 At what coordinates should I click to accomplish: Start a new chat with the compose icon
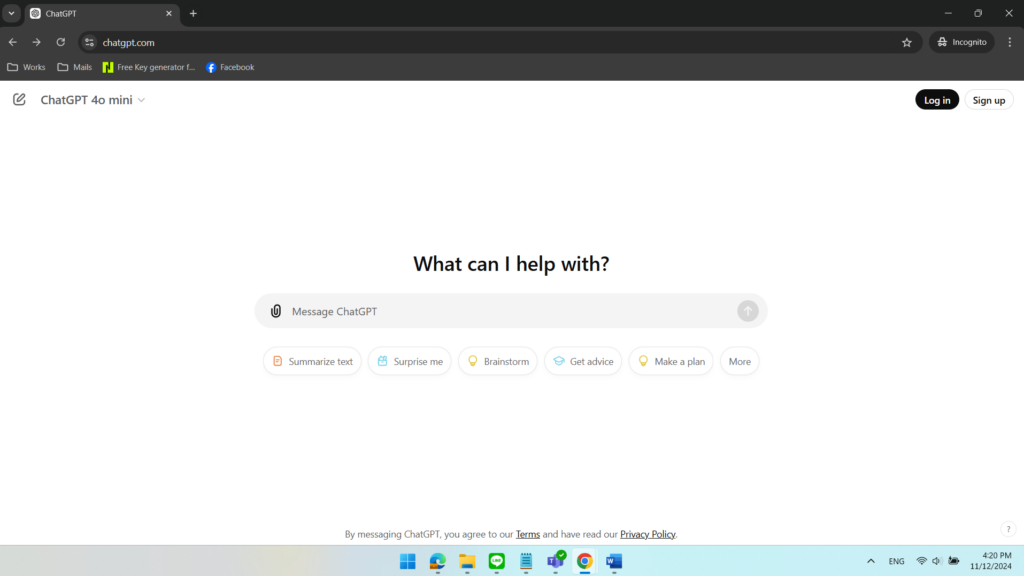pyautogui.click(x=19, y=99)
